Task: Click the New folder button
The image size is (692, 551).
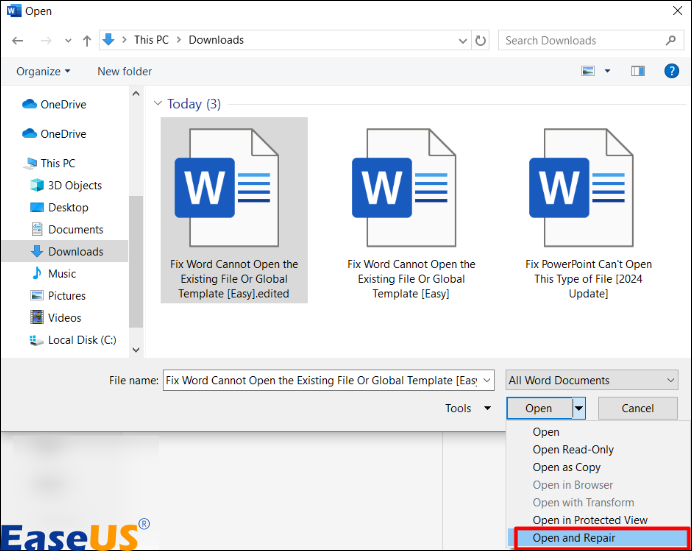Action: point(125,71)
